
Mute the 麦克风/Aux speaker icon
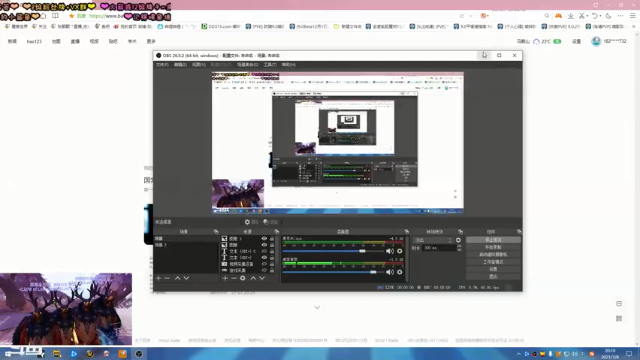[x=390, y=251]
